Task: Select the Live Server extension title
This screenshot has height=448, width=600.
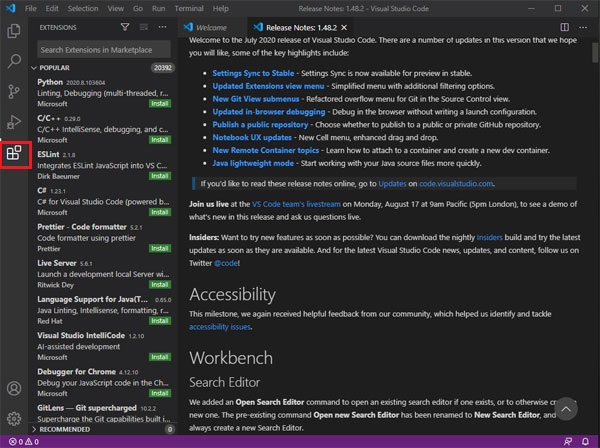Action: [x=57, y=263]
